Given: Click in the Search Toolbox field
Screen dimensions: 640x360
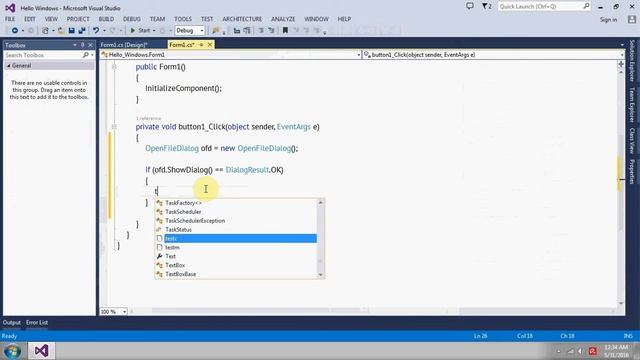Looking at the screenshot, I should (x=43, y=55).
